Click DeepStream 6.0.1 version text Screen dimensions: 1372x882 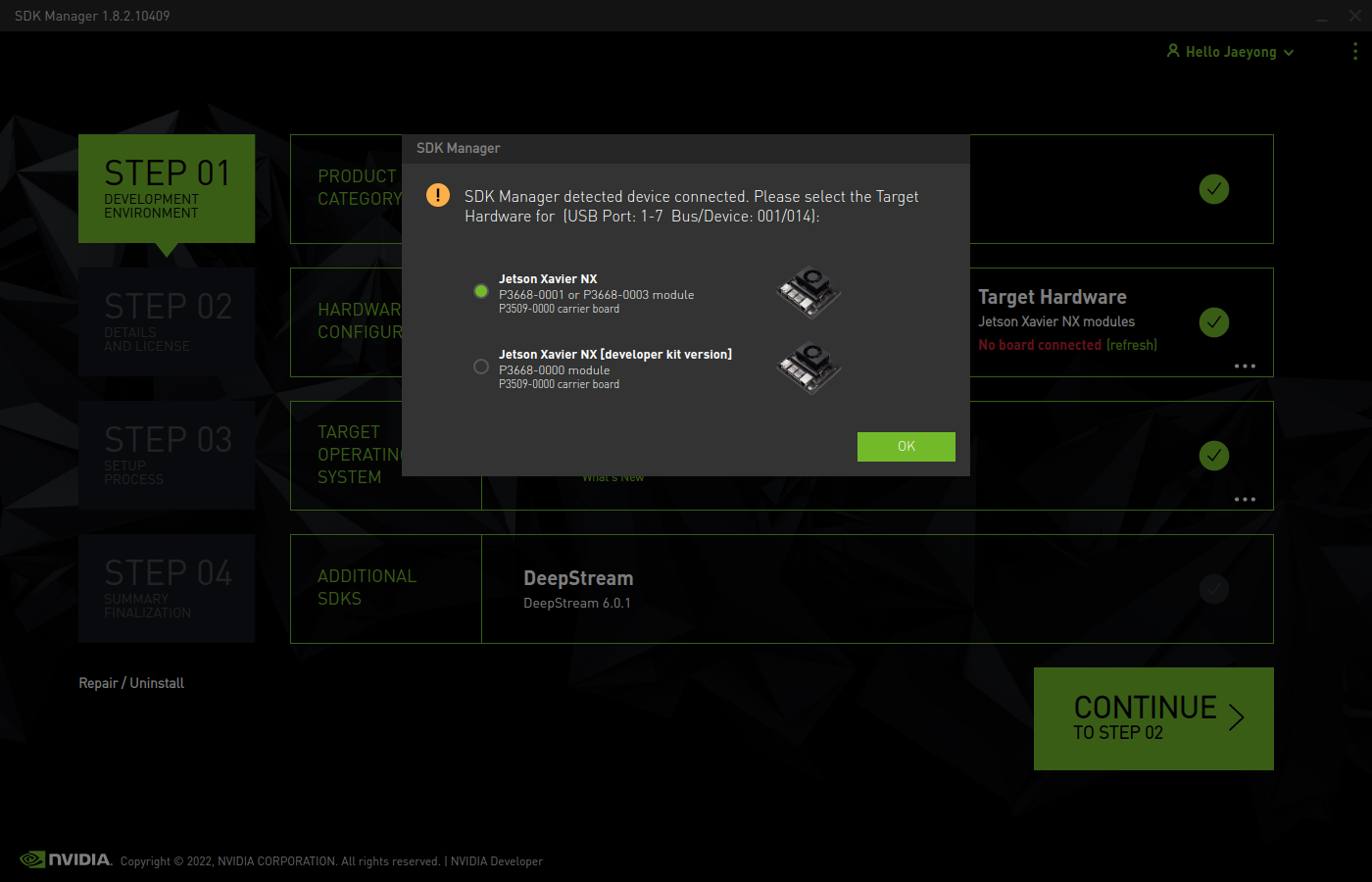(577, 603)
